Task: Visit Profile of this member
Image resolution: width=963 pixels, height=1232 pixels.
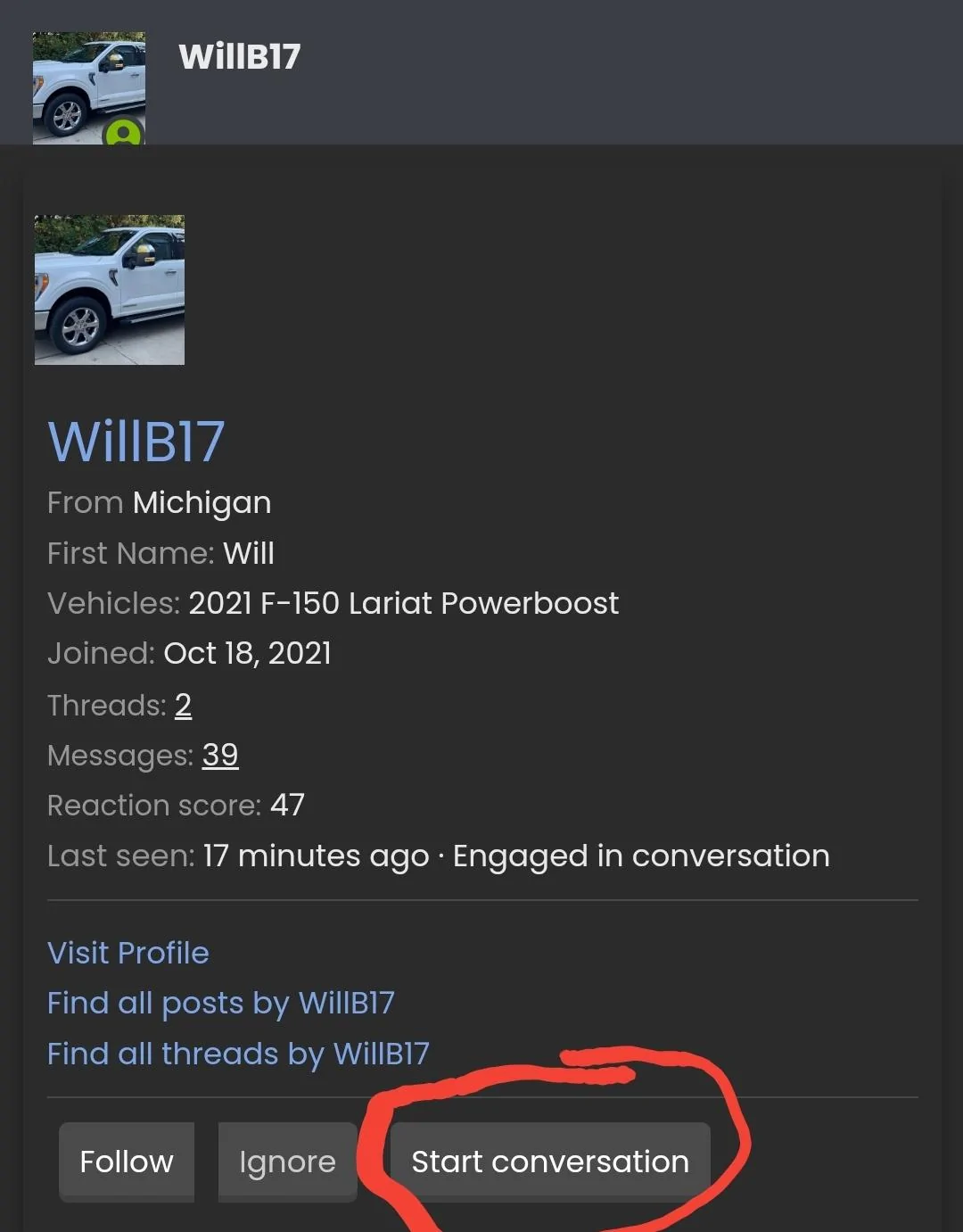Action: (128, 953)
